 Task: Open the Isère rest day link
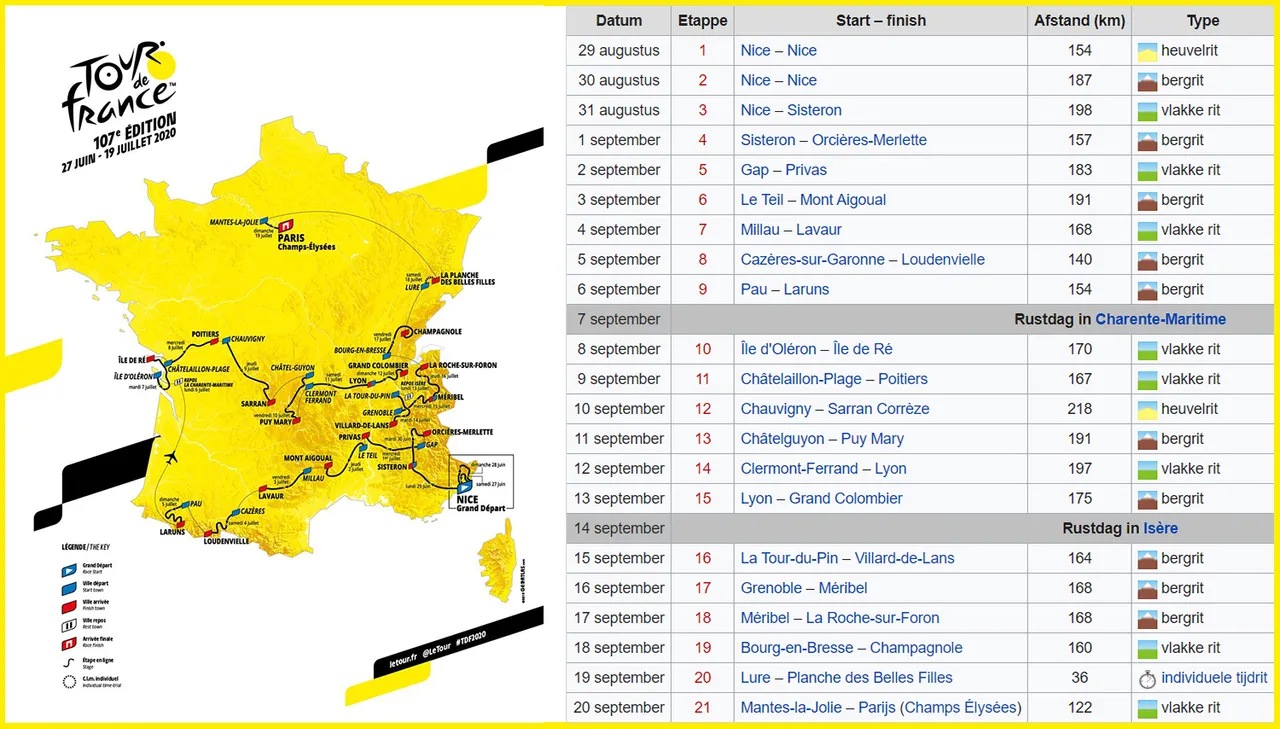pos(1160,528)
